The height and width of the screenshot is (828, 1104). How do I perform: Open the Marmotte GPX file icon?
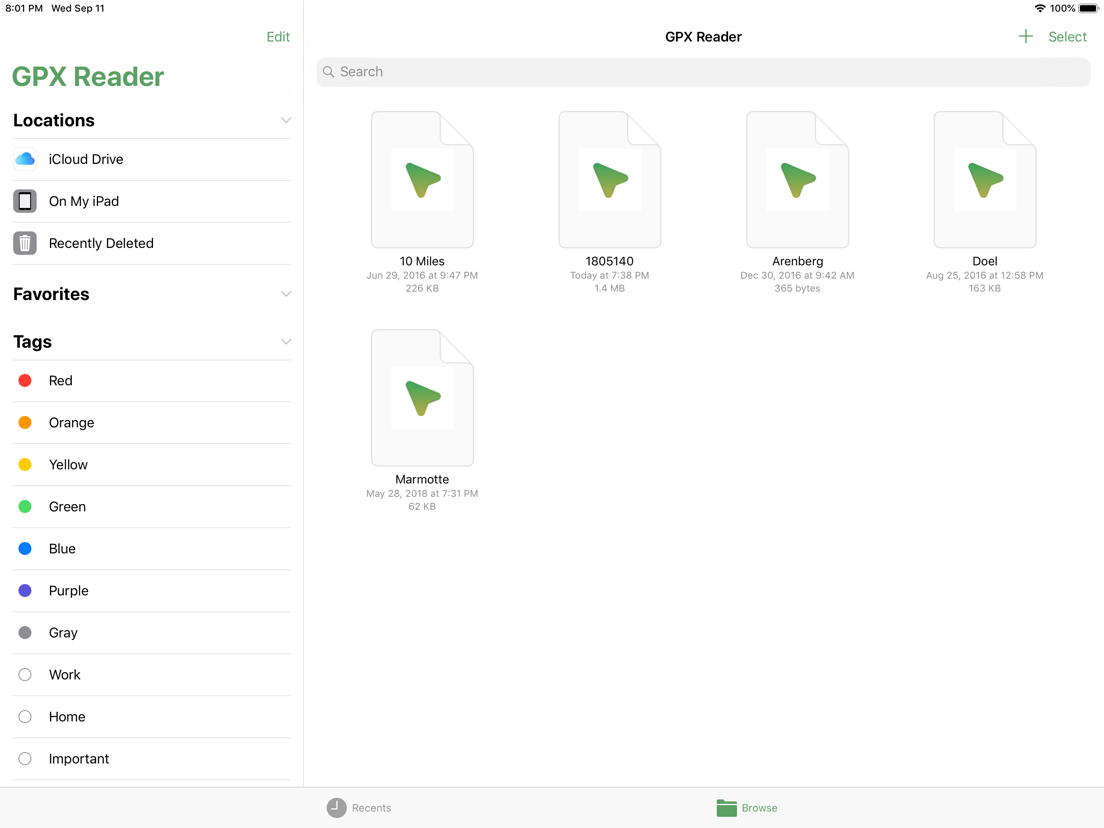[422, 398]
